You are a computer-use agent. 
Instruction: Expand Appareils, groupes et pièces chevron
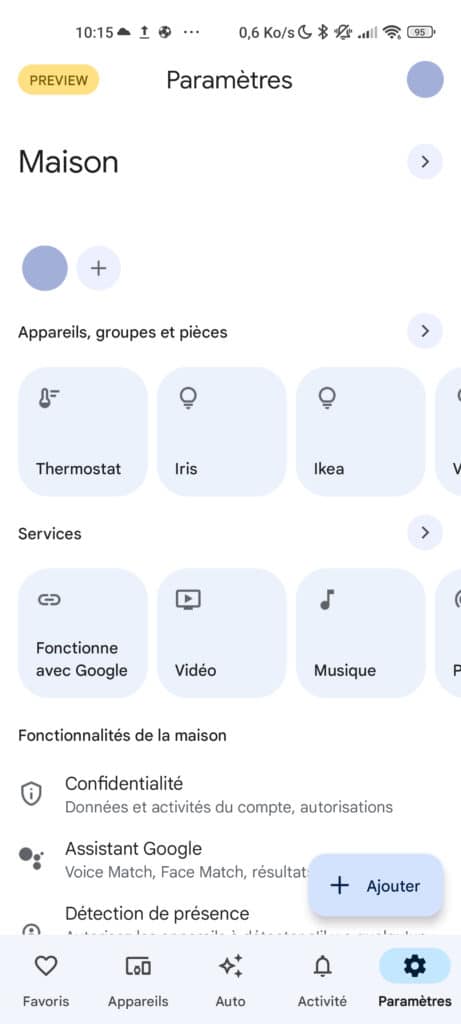click(425, 331)
